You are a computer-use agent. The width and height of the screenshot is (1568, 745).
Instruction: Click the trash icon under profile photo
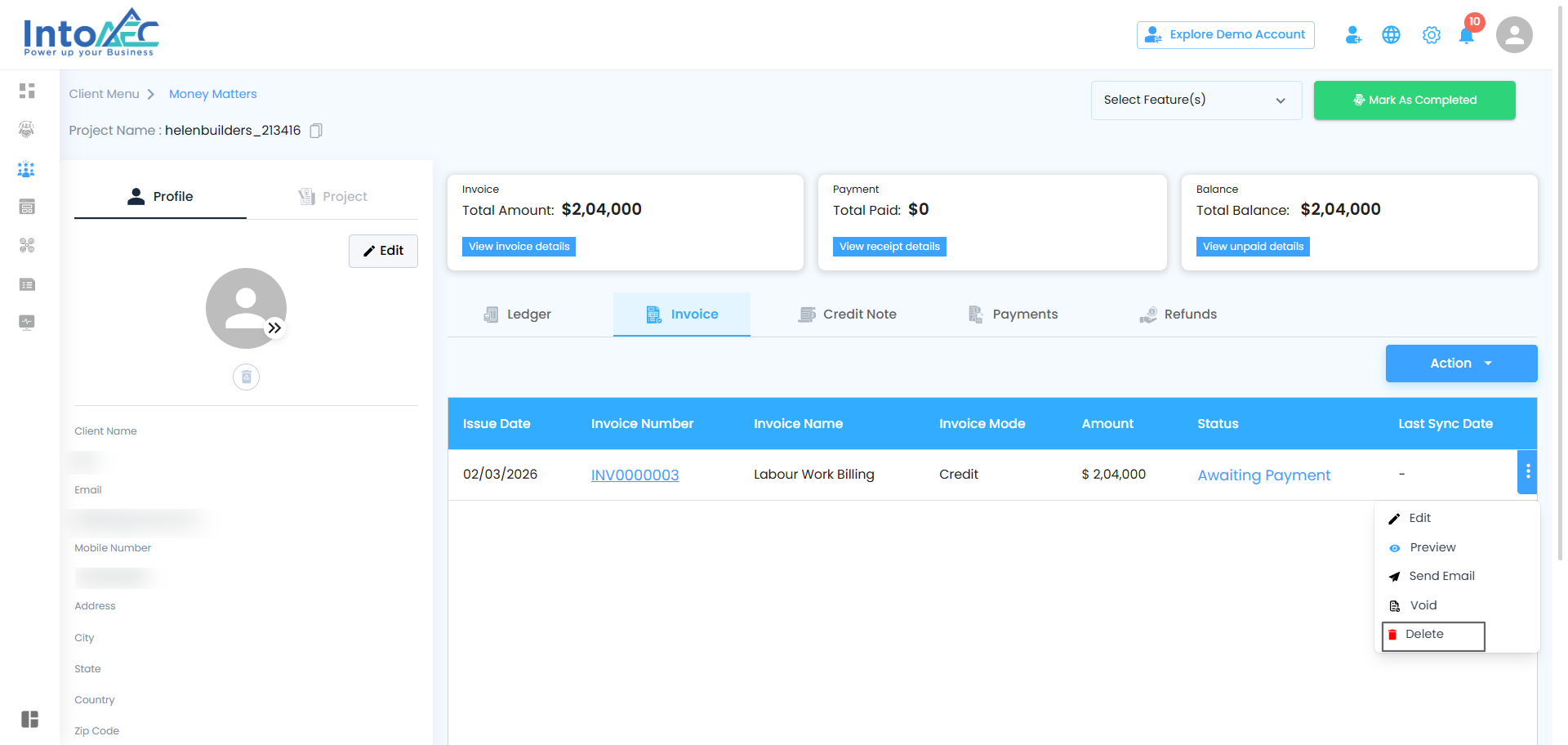pyautogui.click(x=246, y=377)
